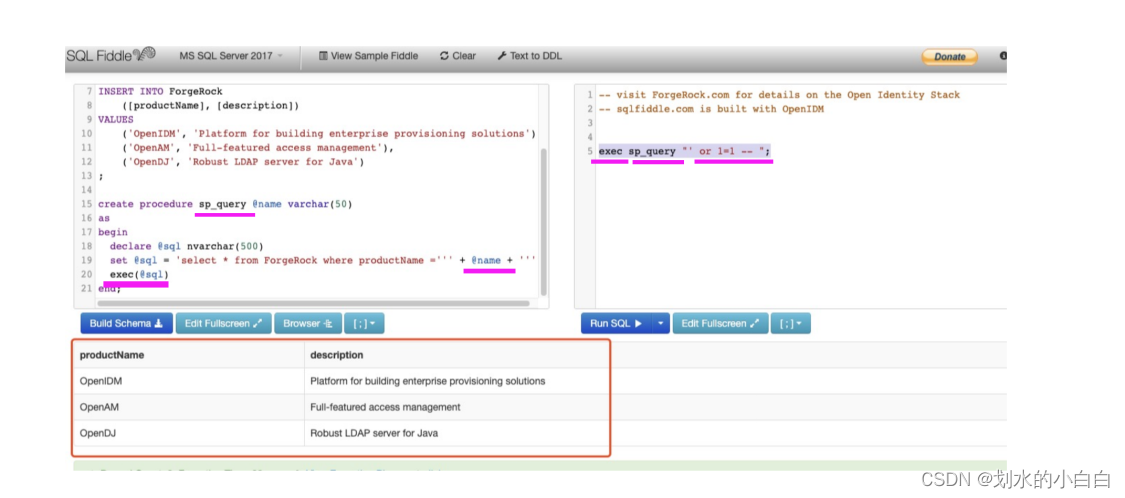Image resolution: width=1125 pixels, height=498 pixels.
Task: Click the Text to DDL wrench icon
Action: tap(502, 56)
